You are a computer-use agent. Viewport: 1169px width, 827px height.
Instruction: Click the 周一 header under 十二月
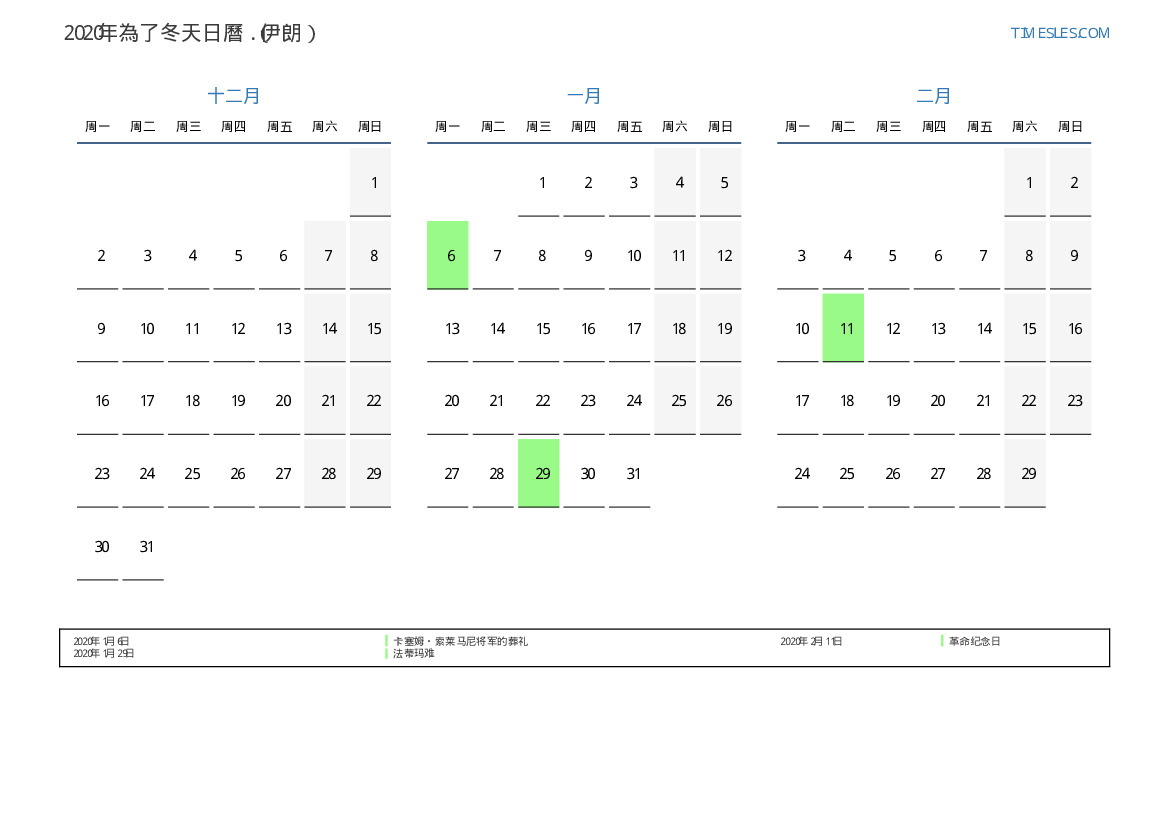point(98,126)
